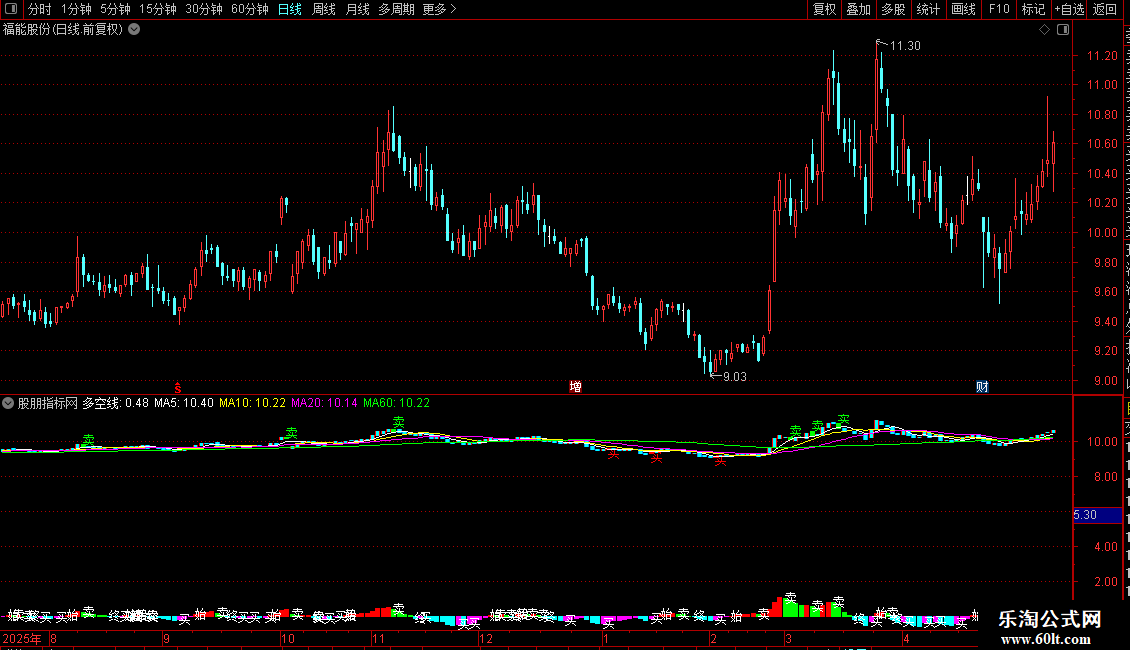Click the 福能股份(日线.前复权) chart title
1130x650 pixels.
click(x=63, y=30)
